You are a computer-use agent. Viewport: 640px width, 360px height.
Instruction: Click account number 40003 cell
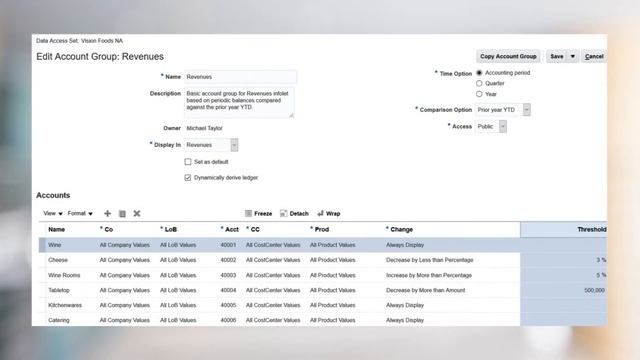tap(228, 275)
